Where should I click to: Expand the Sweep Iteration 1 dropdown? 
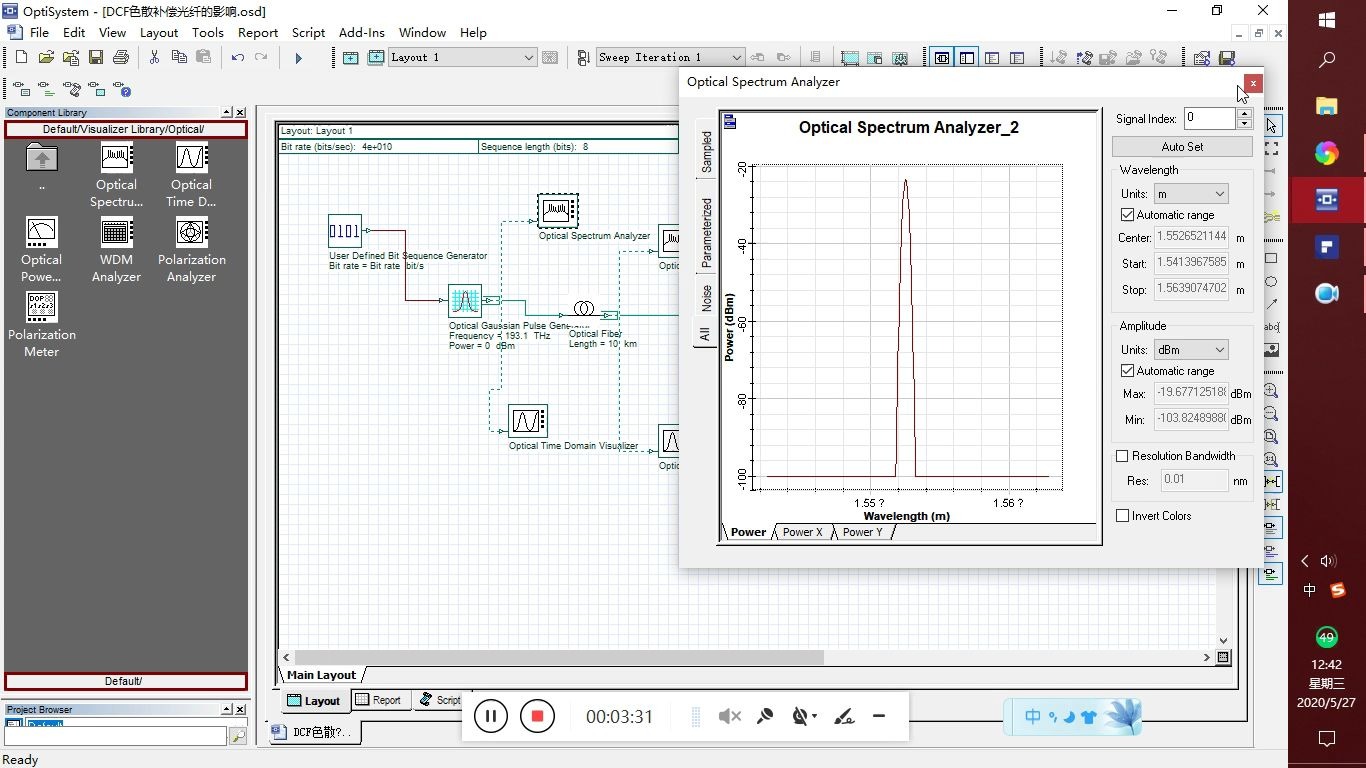click(736, 58)
